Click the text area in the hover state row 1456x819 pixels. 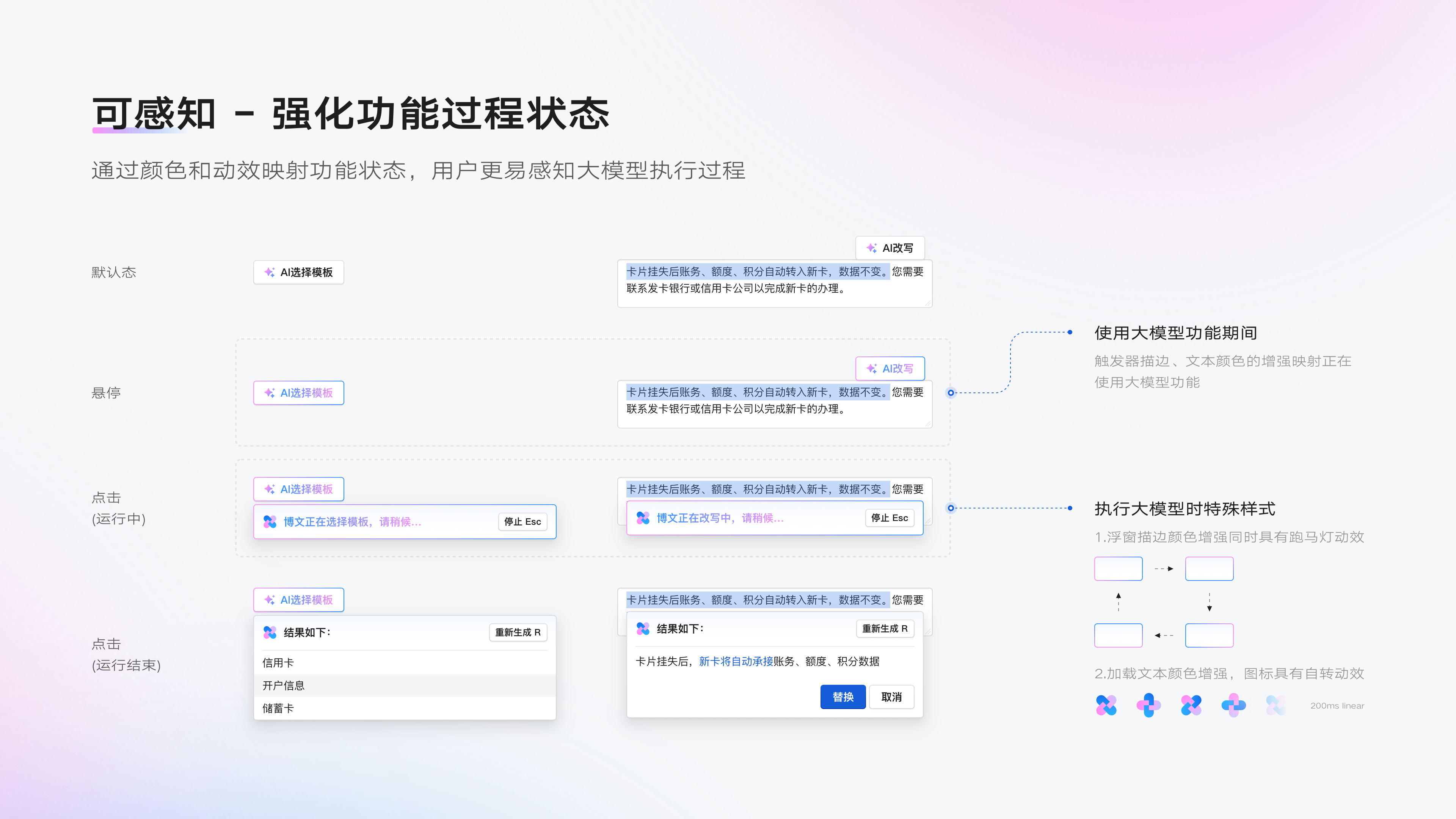(775, 404)
